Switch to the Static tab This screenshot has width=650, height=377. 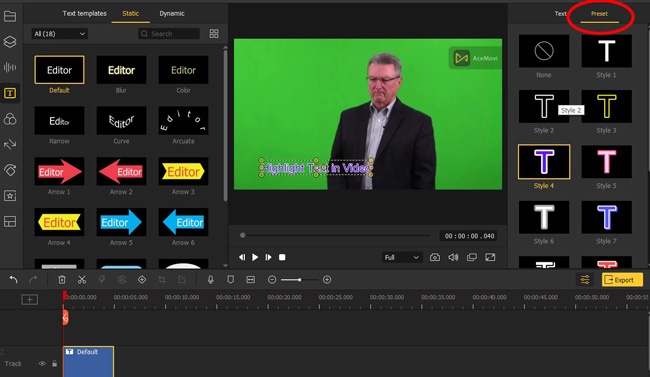131,13
